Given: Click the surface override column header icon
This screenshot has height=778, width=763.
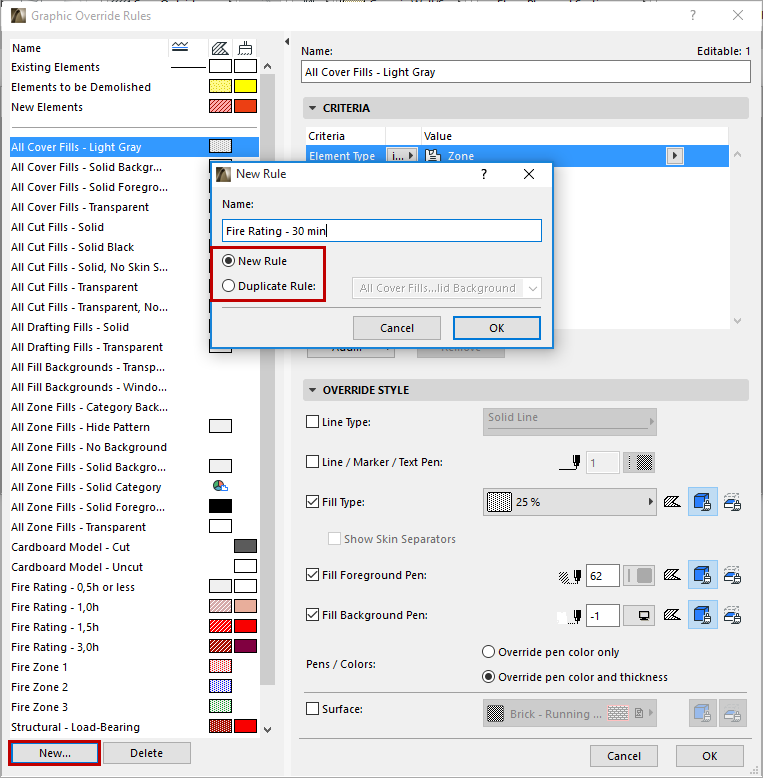Looking at the screenshot, I should (x=245, y=48).
